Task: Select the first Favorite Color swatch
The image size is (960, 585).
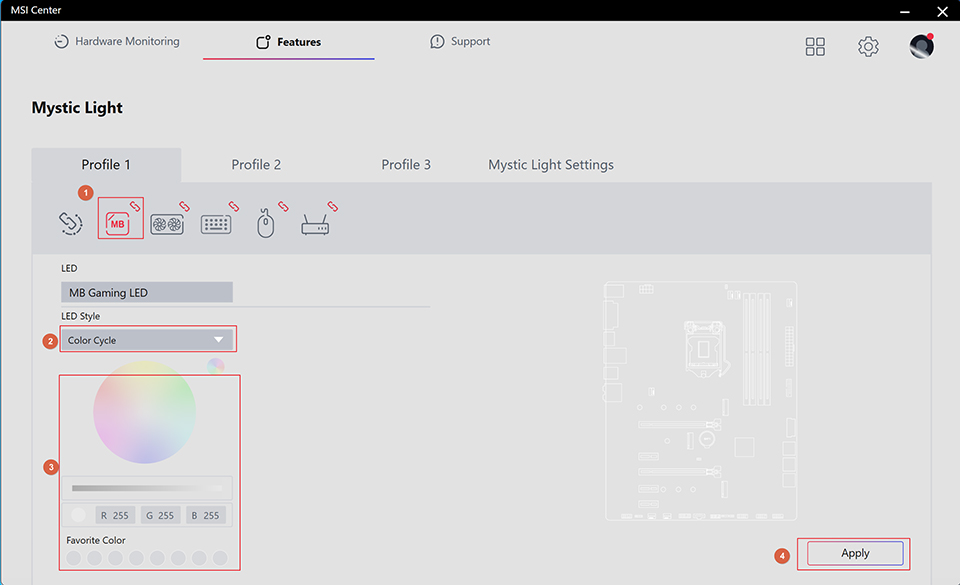Action: click(73, 557)
